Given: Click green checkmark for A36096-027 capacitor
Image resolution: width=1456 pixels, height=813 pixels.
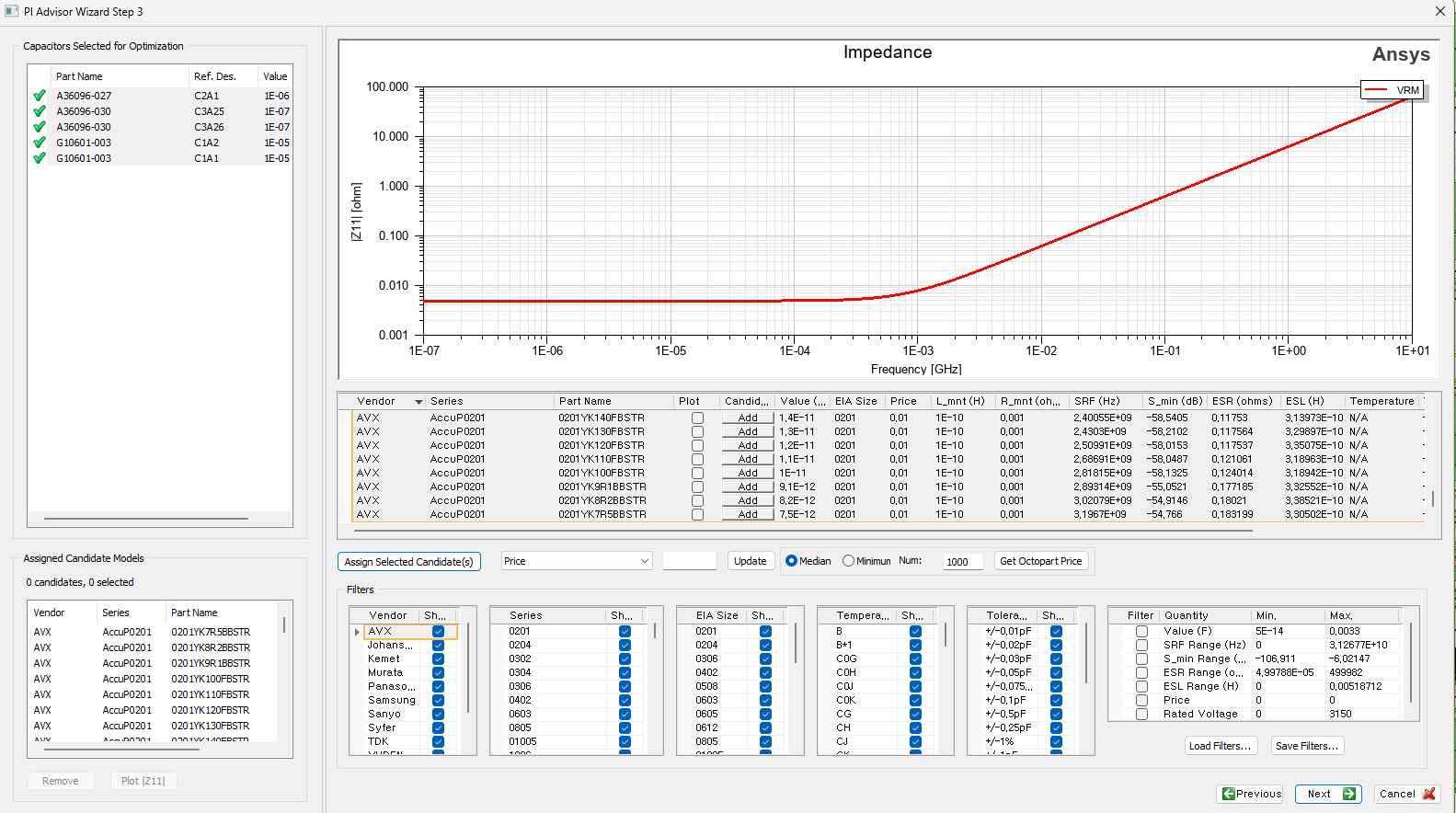Looking at the screenshot, I should 40,96.
